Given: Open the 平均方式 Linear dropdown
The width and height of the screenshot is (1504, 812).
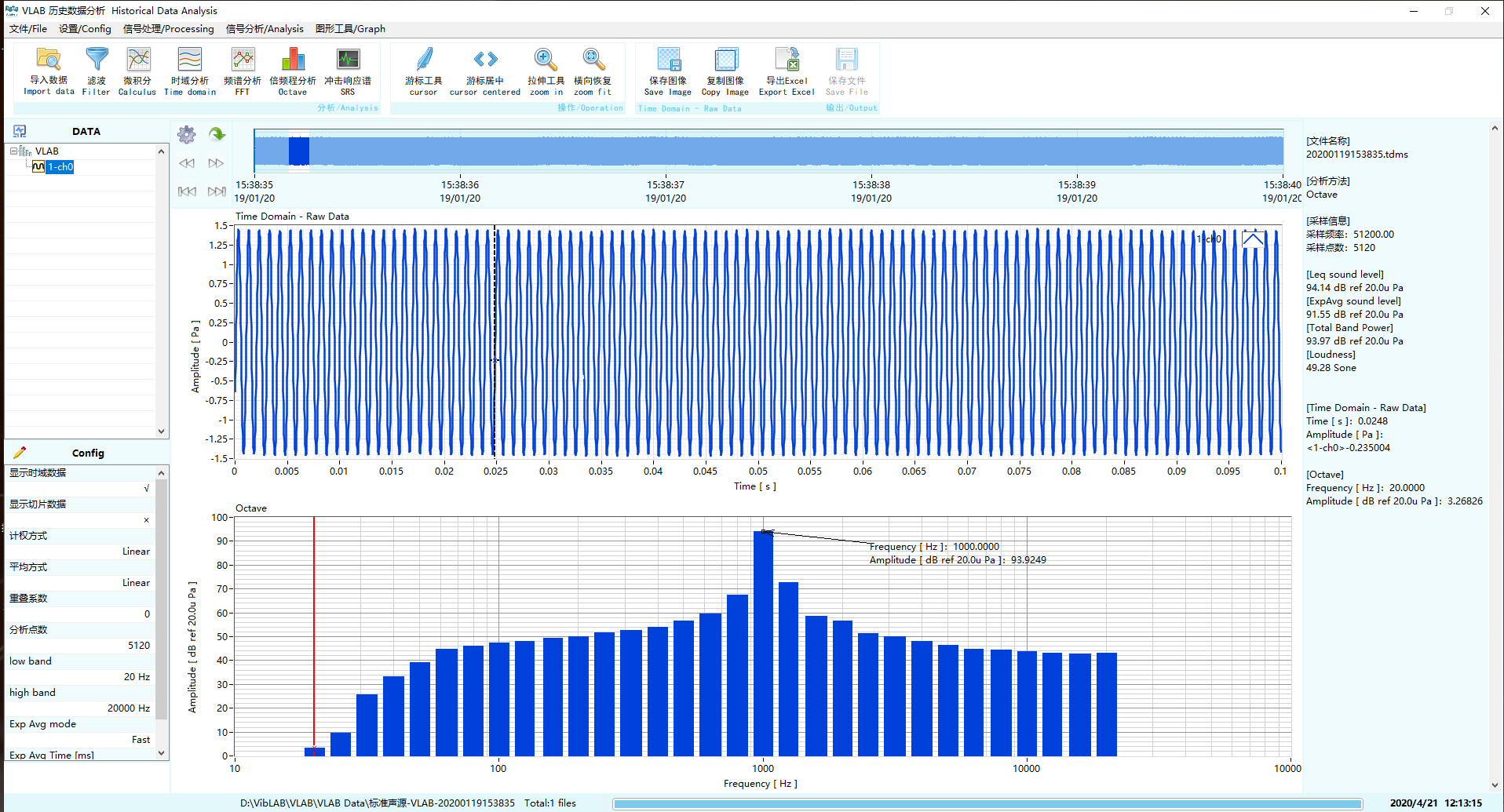Looking at the screenshot, I should click(136, 582).
